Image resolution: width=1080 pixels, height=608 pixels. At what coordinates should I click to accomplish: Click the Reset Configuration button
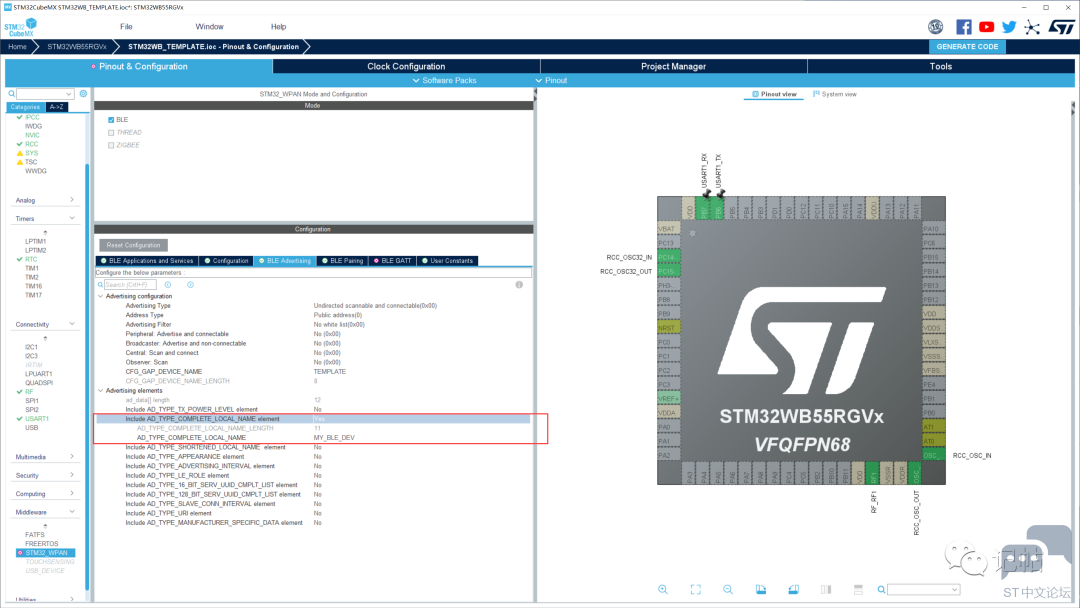tap(133, 245)
